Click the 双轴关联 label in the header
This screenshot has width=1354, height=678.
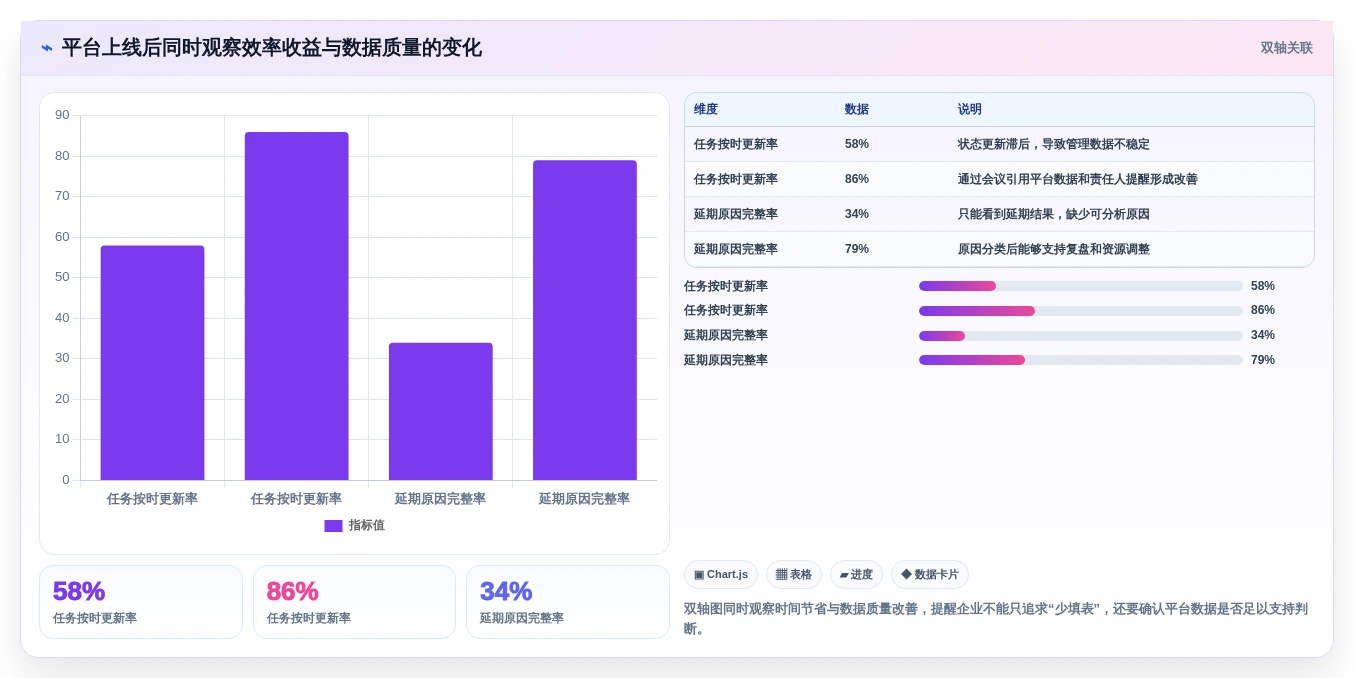click(x=1286, y=48)
